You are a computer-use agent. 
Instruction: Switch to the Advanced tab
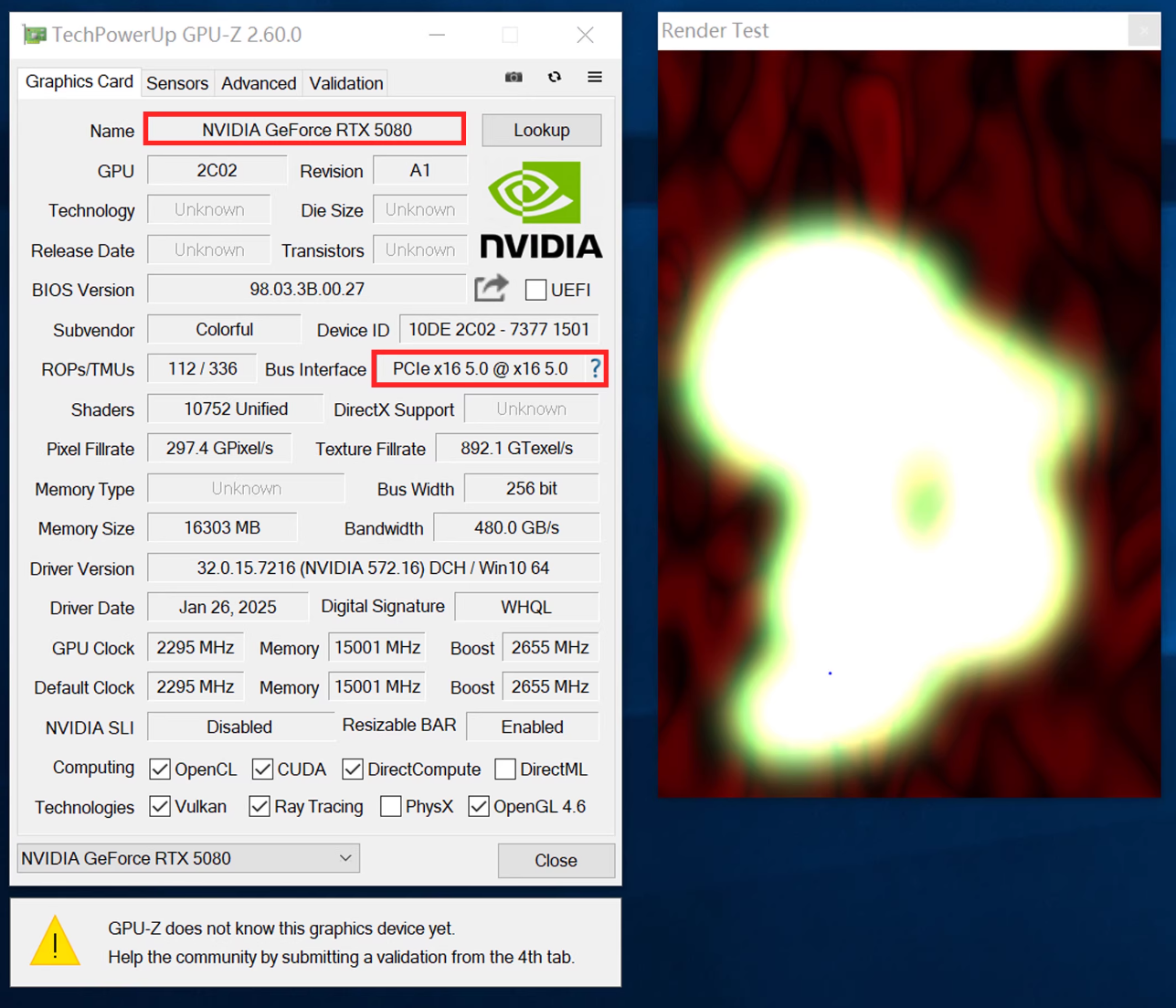tap(259, 83)
